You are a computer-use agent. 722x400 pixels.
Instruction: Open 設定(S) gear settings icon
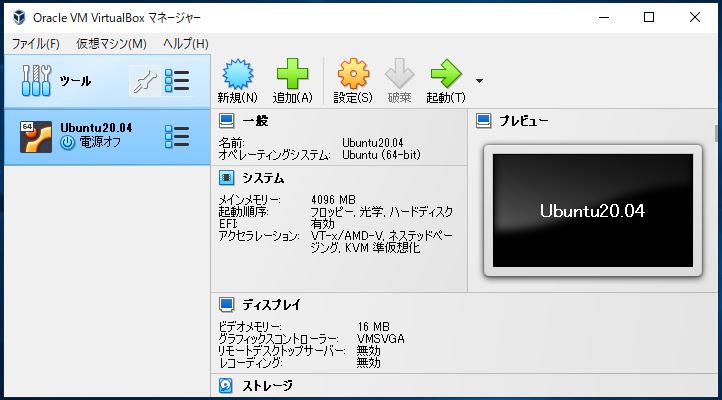353,74
